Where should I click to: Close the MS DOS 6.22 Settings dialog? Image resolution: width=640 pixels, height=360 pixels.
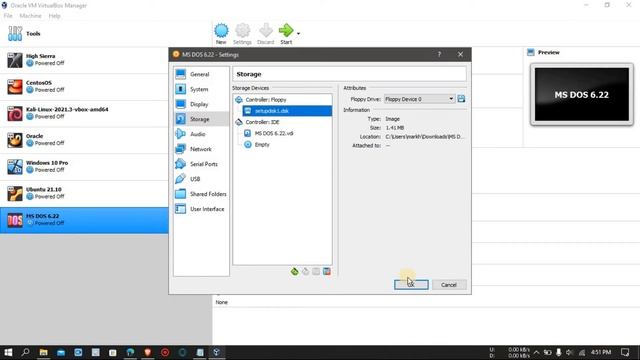point(460,54)
